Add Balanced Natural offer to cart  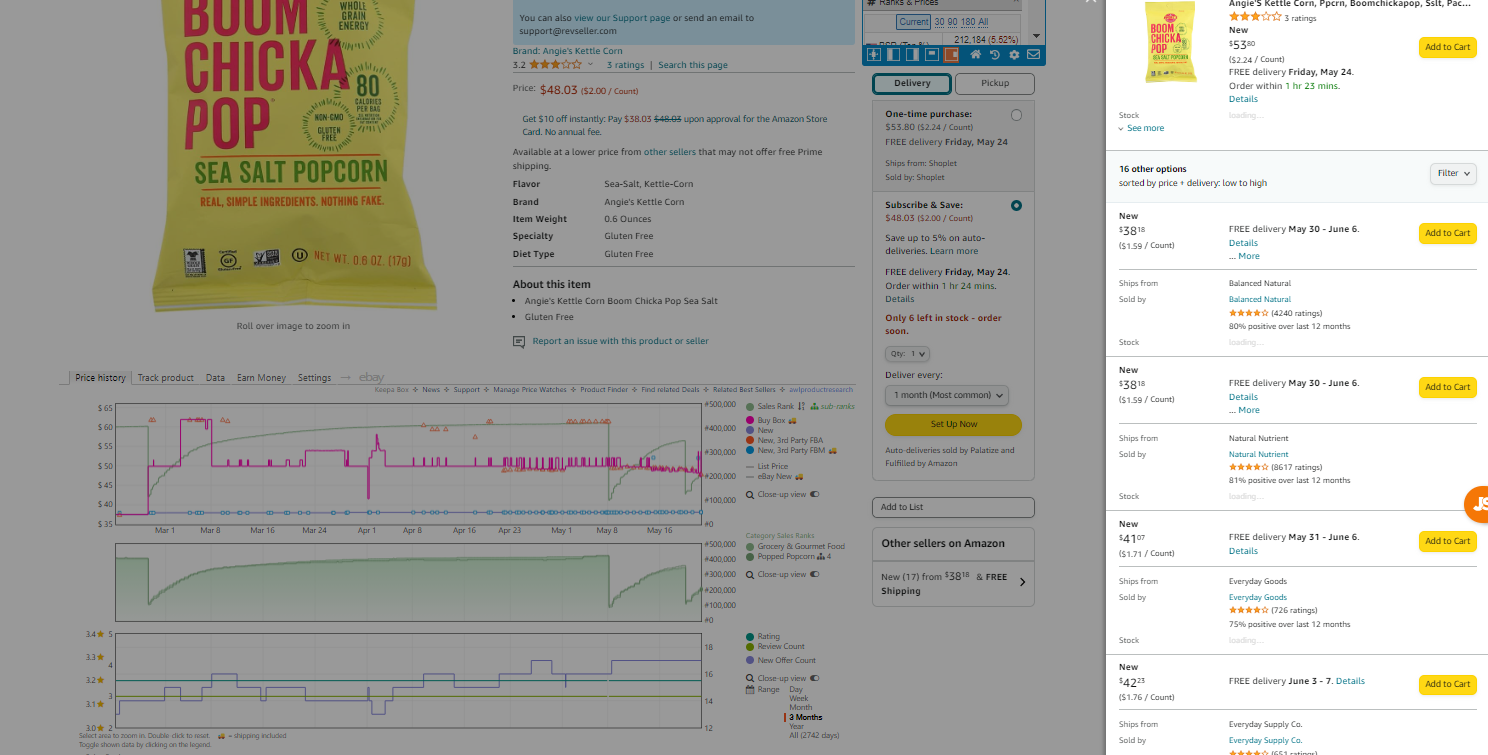pos(1447,233)
